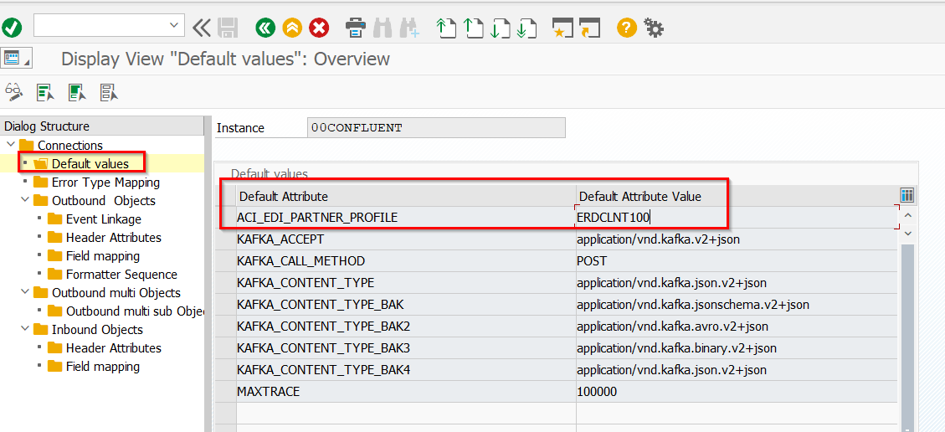Viewport: 945px width, 432px height.
Task: Collapse the Connections tree node
Action: point(10,145)
